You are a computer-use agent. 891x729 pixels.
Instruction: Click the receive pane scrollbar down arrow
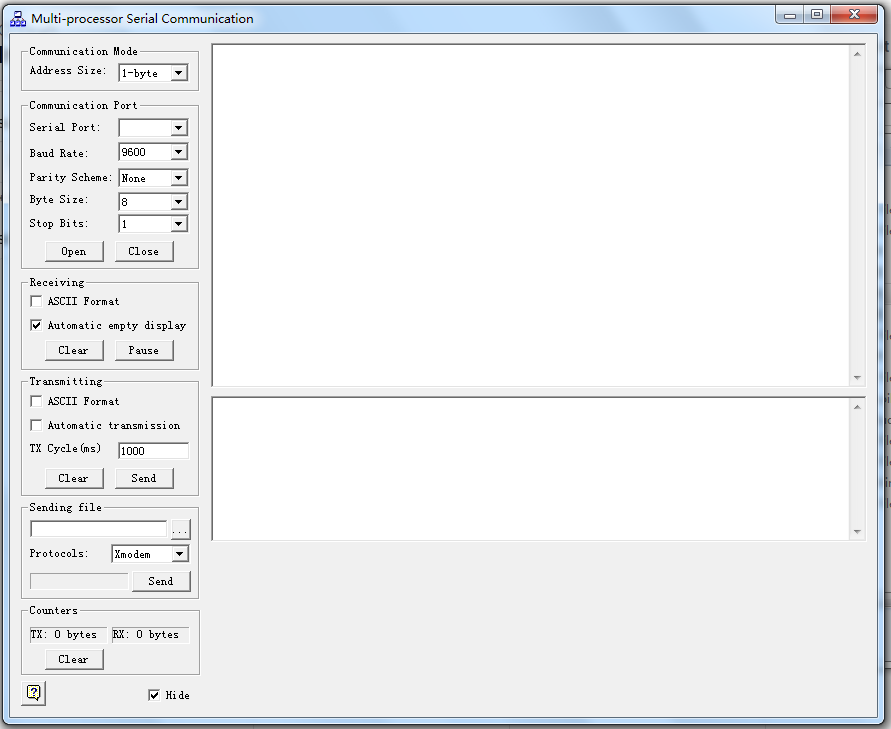(857, 378)
